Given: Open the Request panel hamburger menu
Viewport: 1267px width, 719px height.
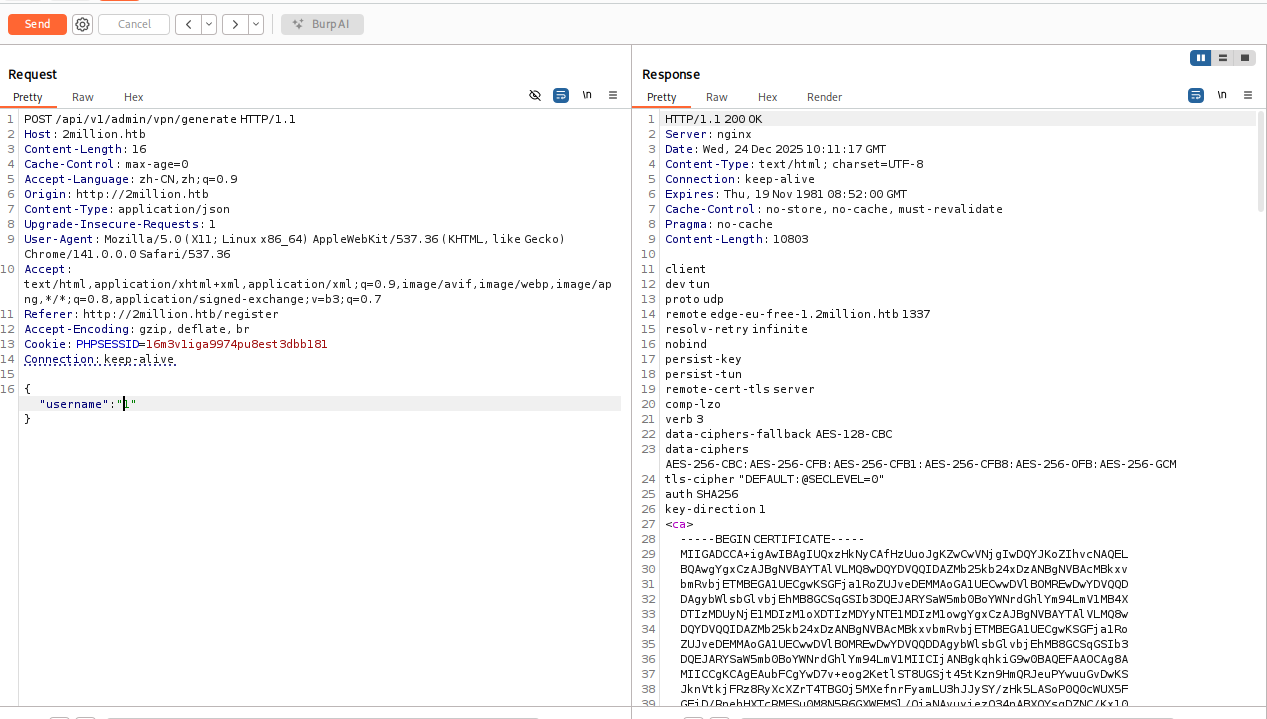Looking at the screenshot, I should [x=613, y=95].
